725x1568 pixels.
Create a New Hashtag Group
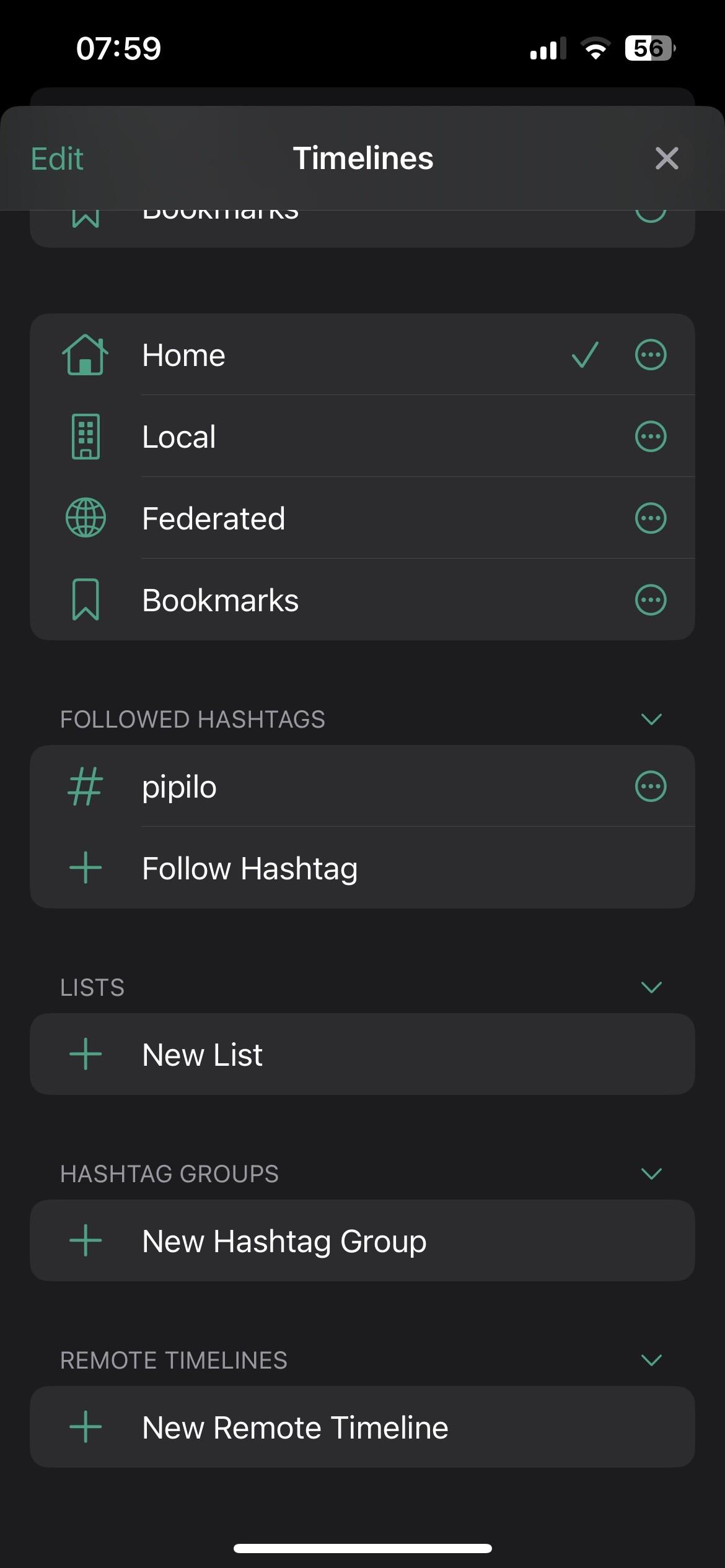click(x=284, y=1241)
